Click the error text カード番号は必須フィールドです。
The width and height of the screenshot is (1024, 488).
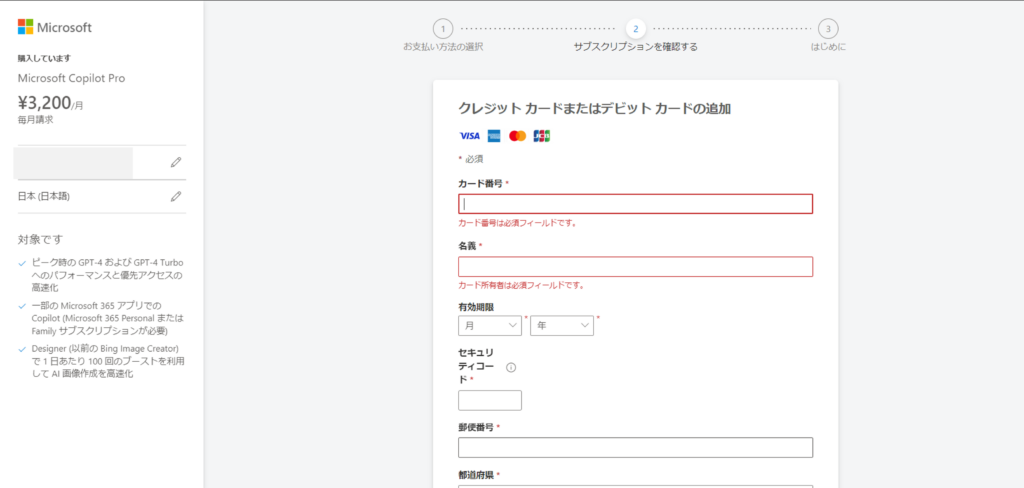tap(517, 223)
